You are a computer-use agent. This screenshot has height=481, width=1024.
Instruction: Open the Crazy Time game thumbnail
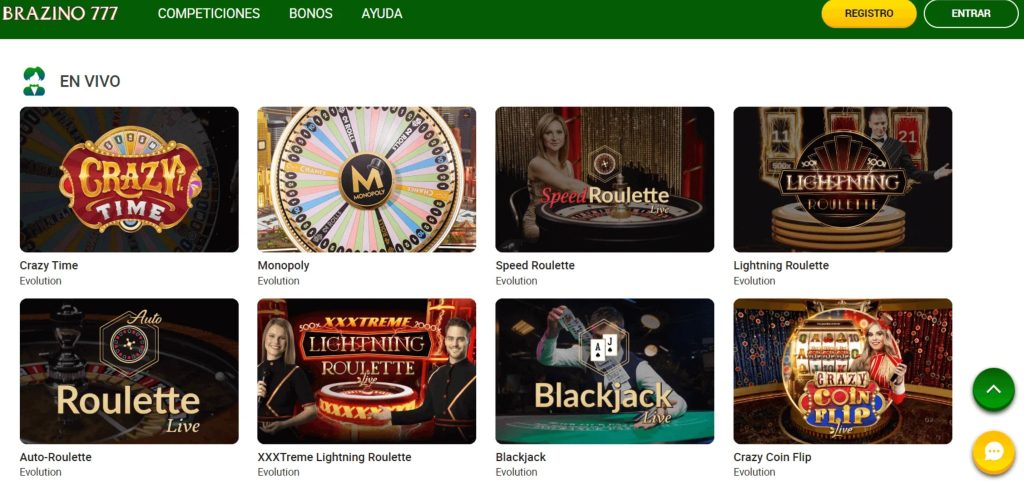[x=129, y=179]
